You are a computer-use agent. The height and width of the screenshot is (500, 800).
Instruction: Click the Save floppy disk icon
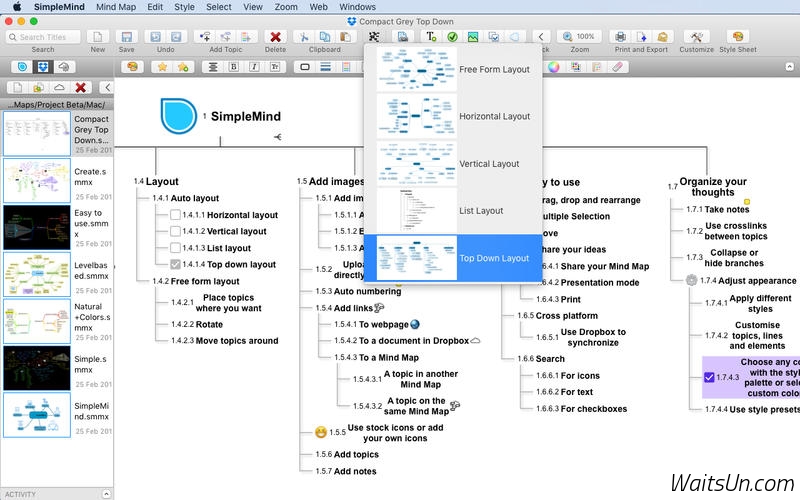[127, 37]
